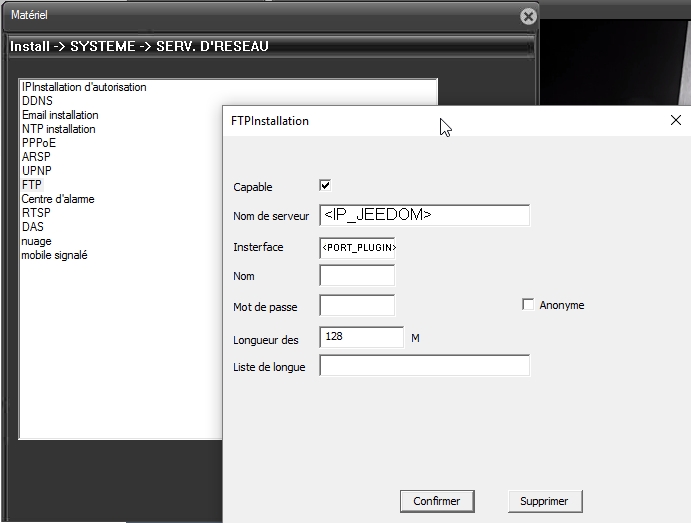The width and height of the screenshot is (691, 523).
Task: Click the FTPInstallation dialog title
Action: pos(270,121)
